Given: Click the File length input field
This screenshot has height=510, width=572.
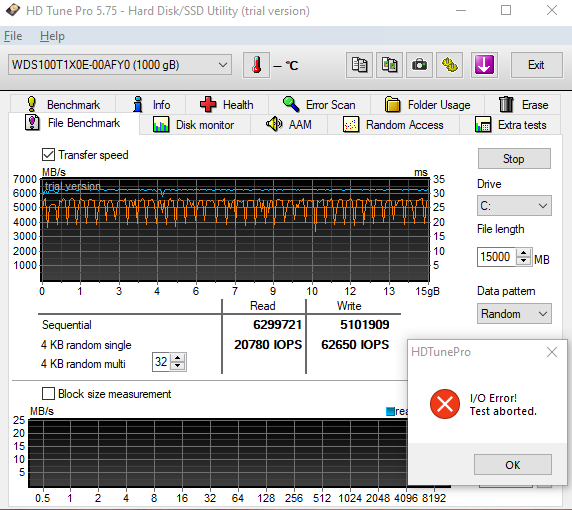Looking at the screenshot, I should pos(496,257).
